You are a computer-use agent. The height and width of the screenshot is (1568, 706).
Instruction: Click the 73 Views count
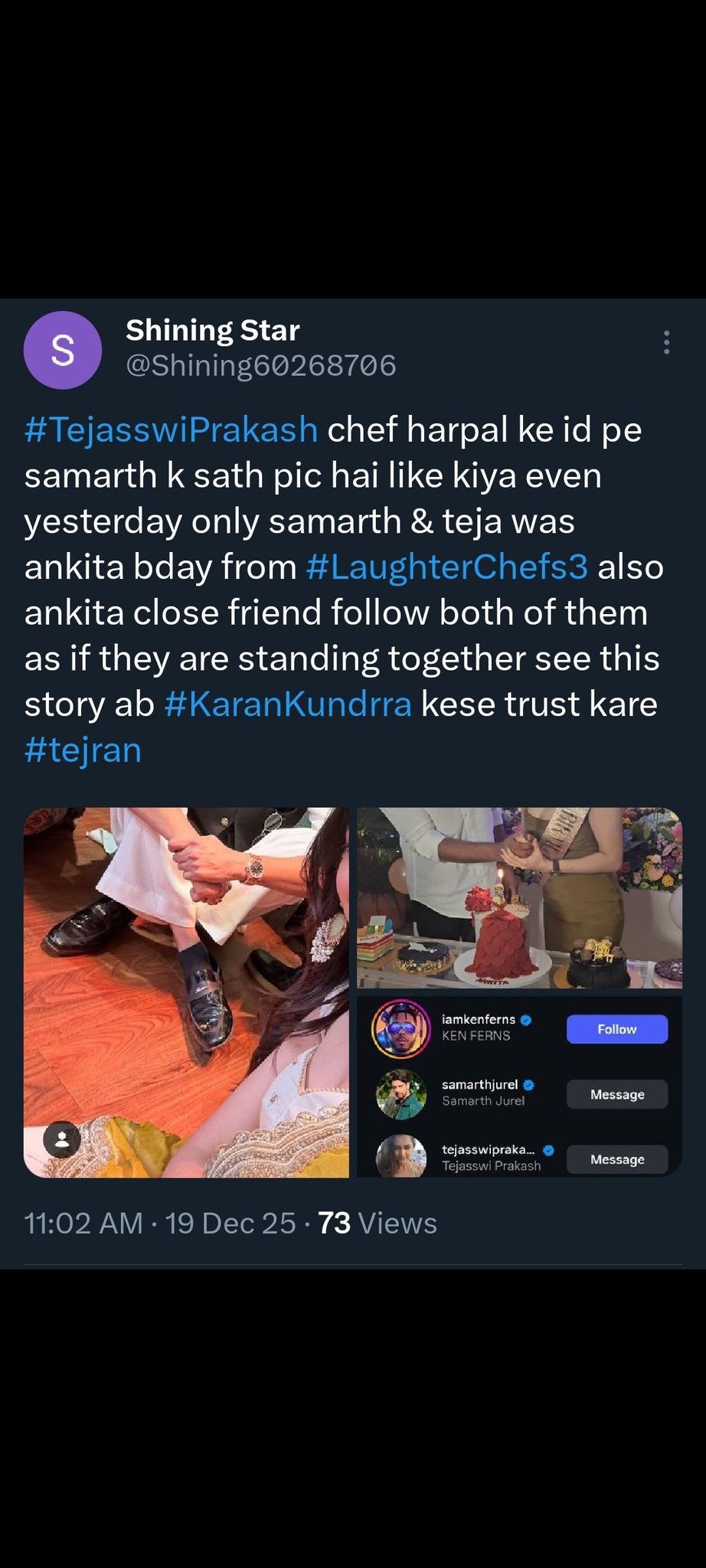point(377,1223)
